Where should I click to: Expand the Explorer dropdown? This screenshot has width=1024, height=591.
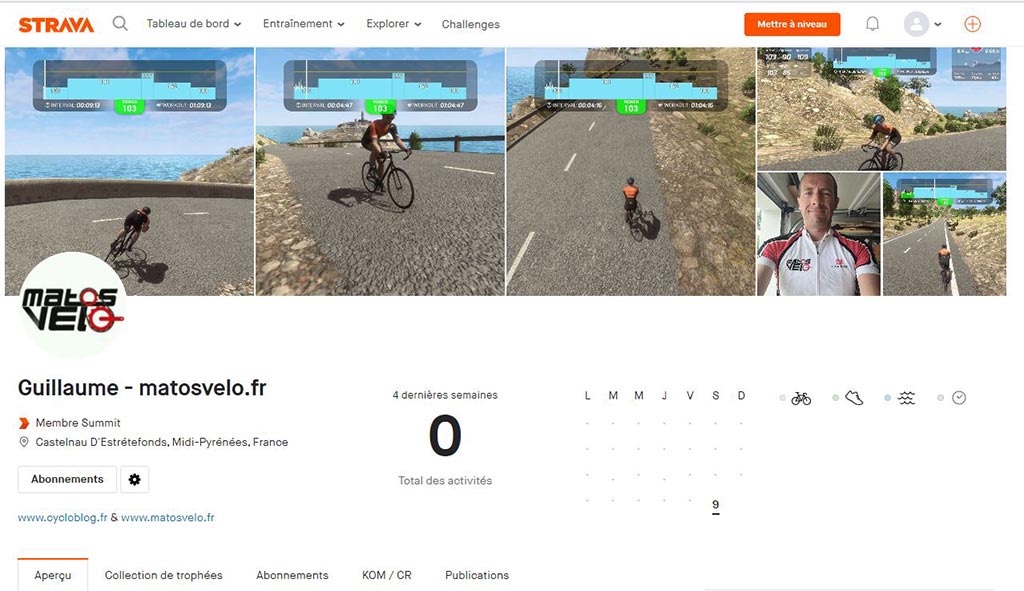[x=394, y=24]
